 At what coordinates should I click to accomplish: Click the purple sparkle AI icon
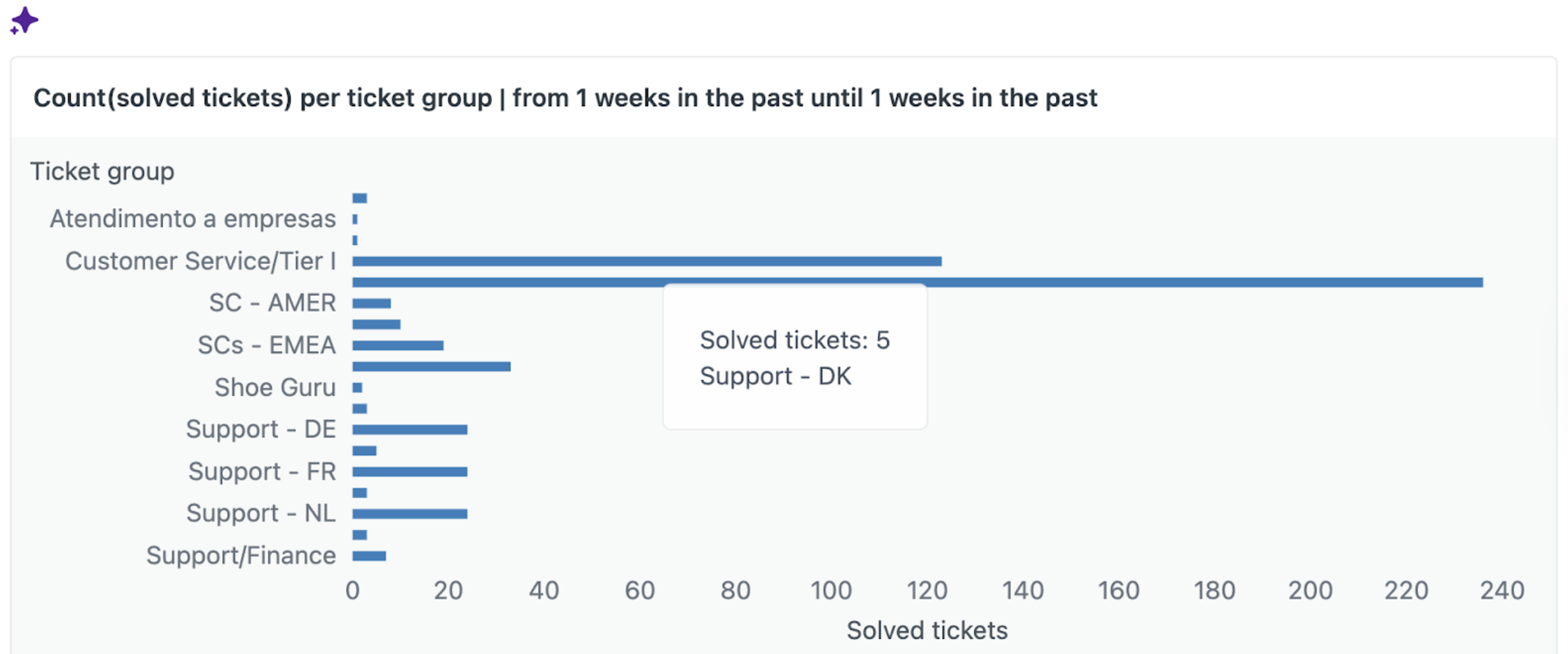tap(24, 20)
